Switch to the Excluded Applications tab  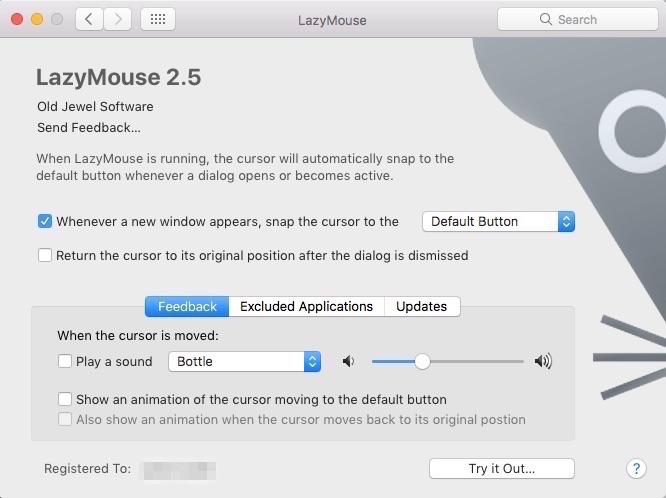pyautogui.click(x=306, y=306)
